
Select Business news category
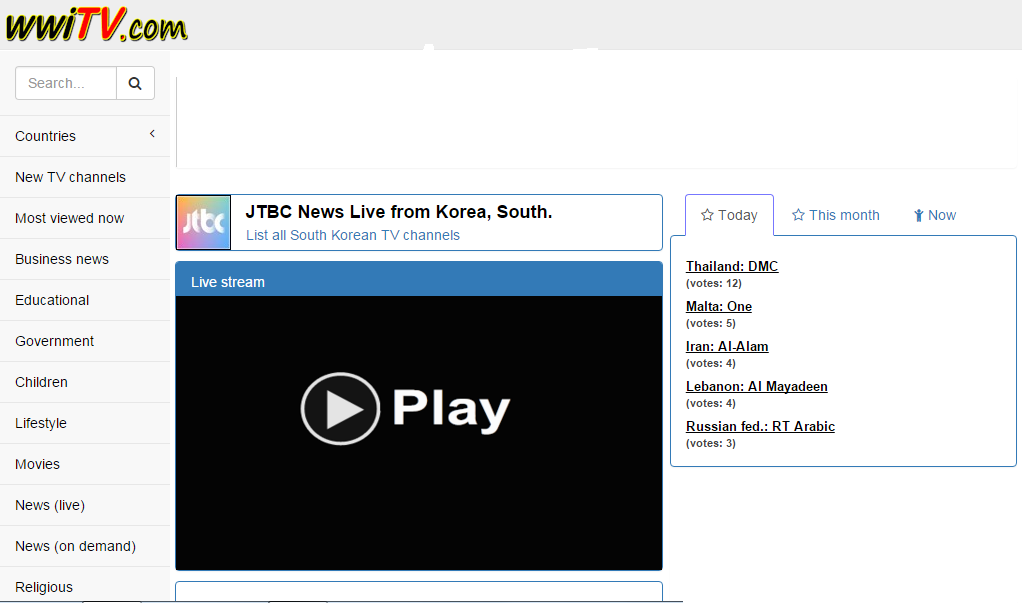pyautogui.click(x=85, y=259)
